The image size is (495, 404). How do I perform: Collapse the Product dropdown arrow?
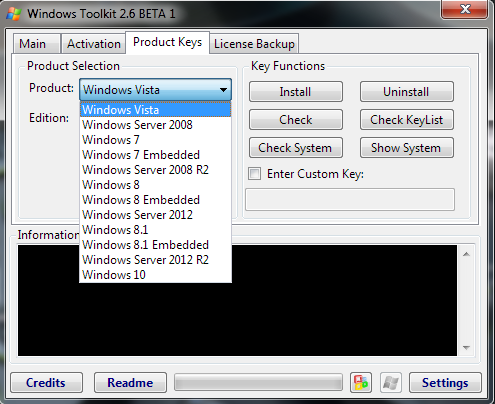point(223,90)
